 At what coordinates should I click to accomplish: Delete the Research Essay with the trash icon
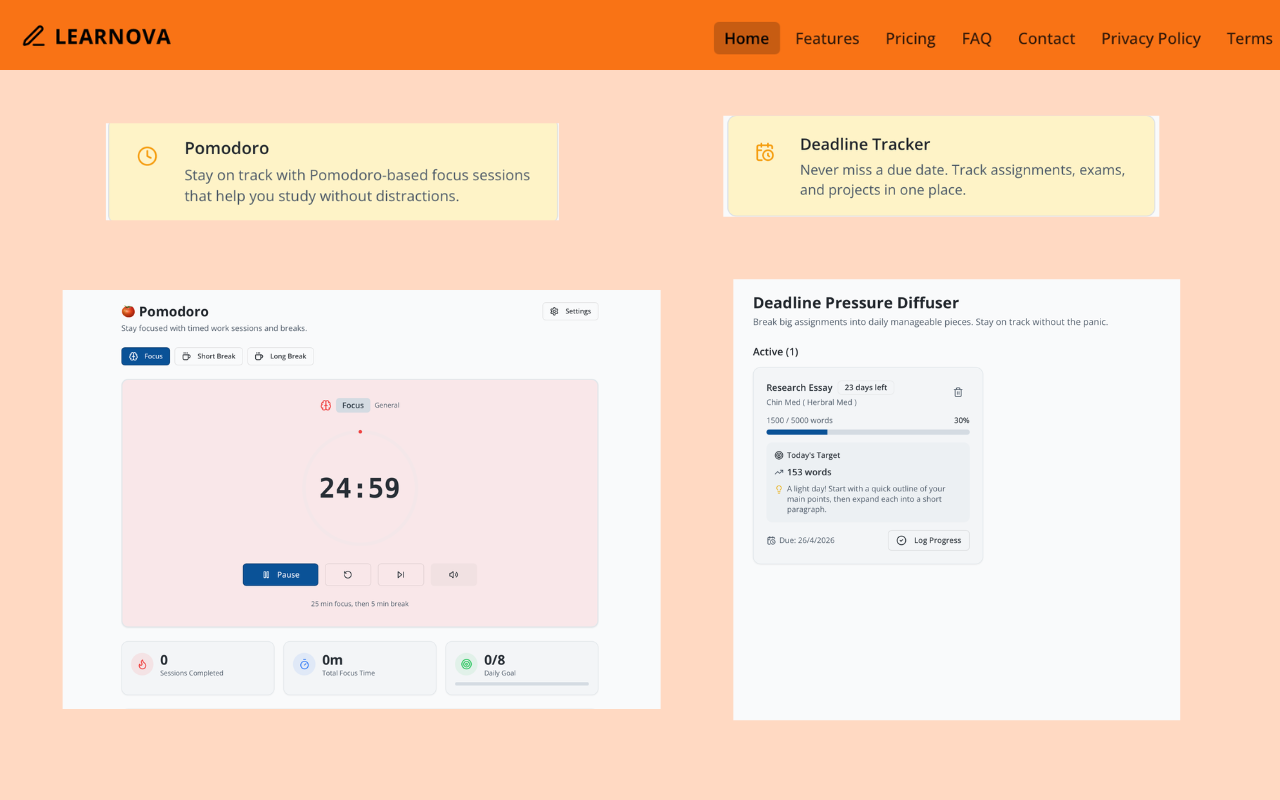958,392
